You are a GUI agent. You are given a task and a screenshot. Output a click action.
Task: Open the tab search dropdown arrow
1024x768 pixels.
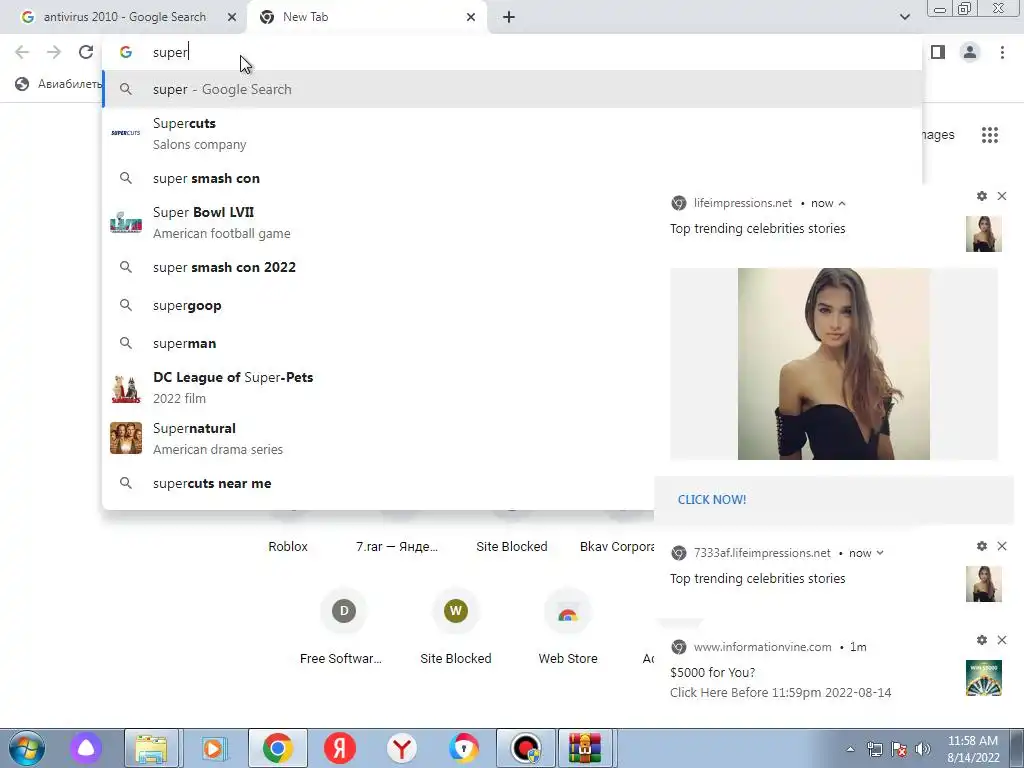pyautogui.click(x=904, y=17)
